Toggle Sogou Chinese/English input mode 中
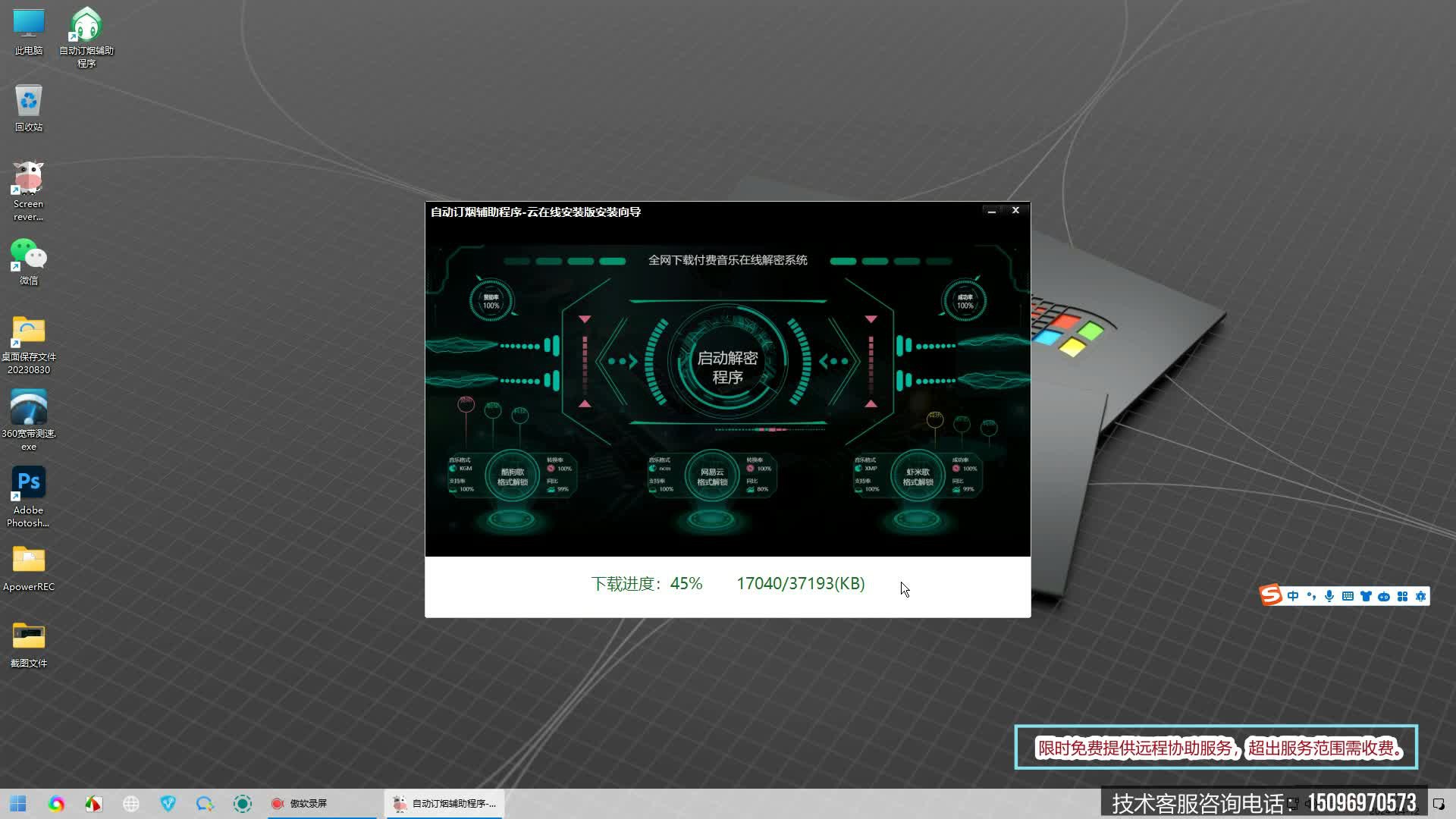 (x=1293, y=596)
